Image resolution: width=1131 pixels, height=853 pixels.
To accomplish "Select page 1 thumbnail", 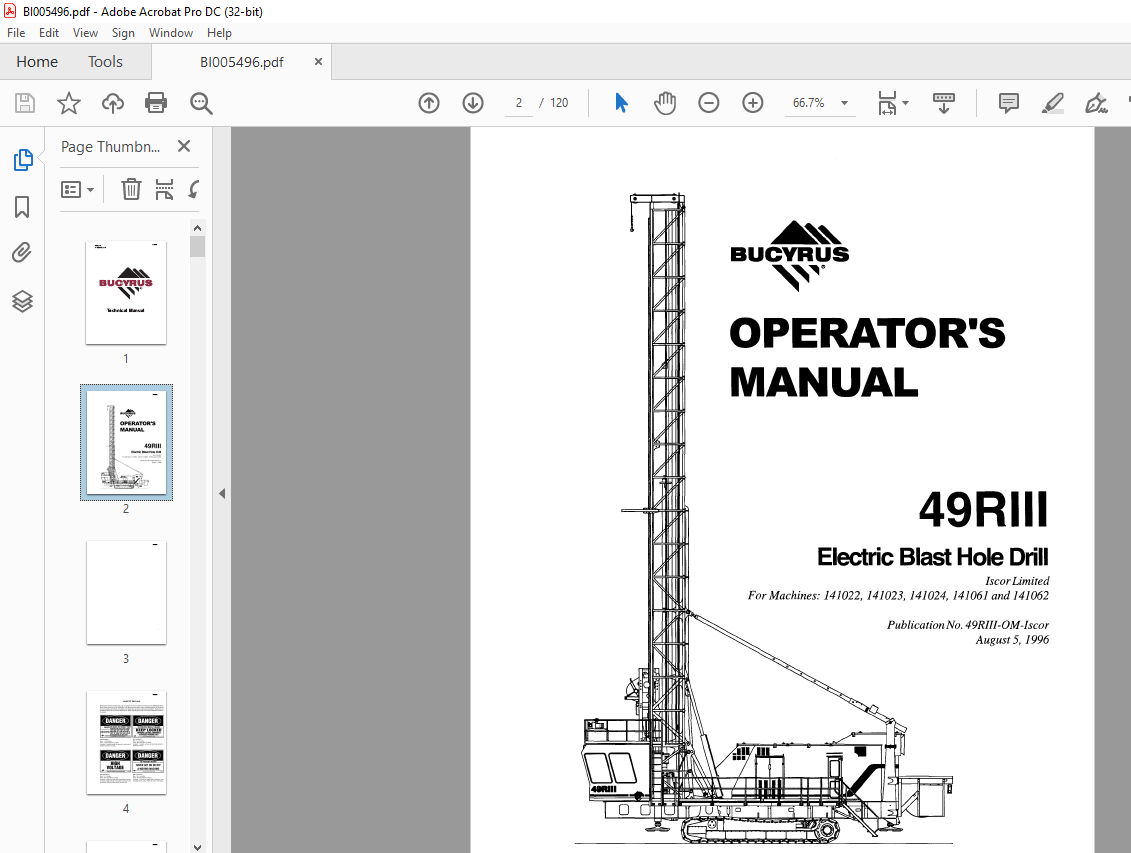I will (x=126, y=293).
